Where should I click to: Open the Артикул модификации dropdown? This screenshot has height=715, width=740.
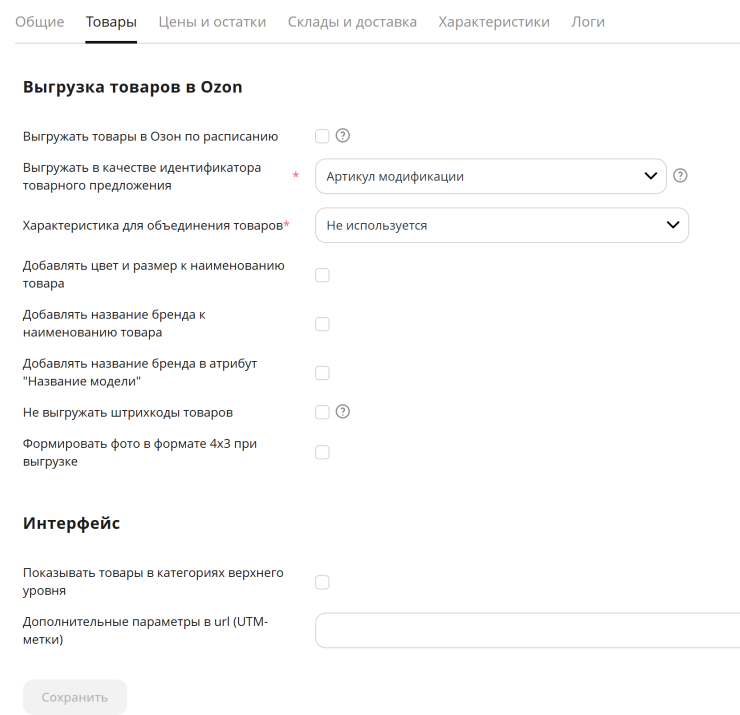tap(491, 176)
